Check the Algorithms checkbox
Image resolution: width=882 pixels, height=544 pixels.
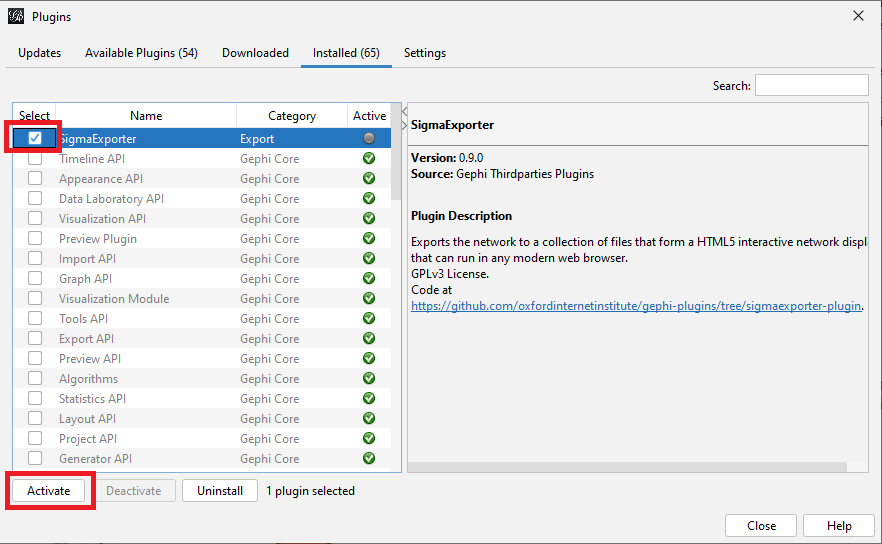[35, 379]
